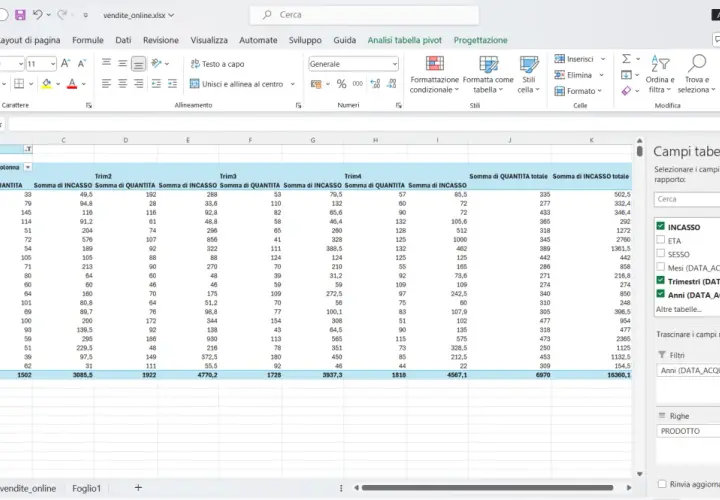Apply thousands separator style
Image resolution: width=720 pixels, height=500 pixels.
pyautogui.click(x=358, y=84)
